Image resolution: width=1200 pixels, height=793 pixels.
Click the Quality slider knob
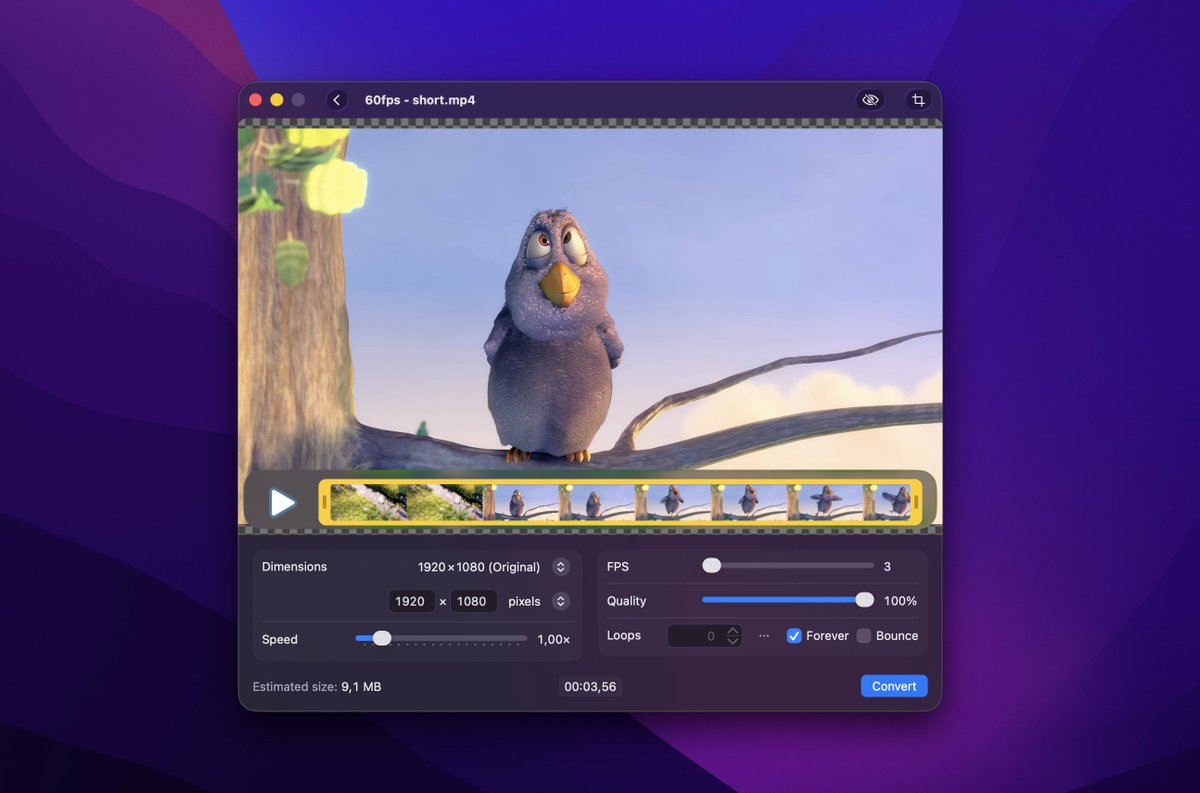[864, 600]
